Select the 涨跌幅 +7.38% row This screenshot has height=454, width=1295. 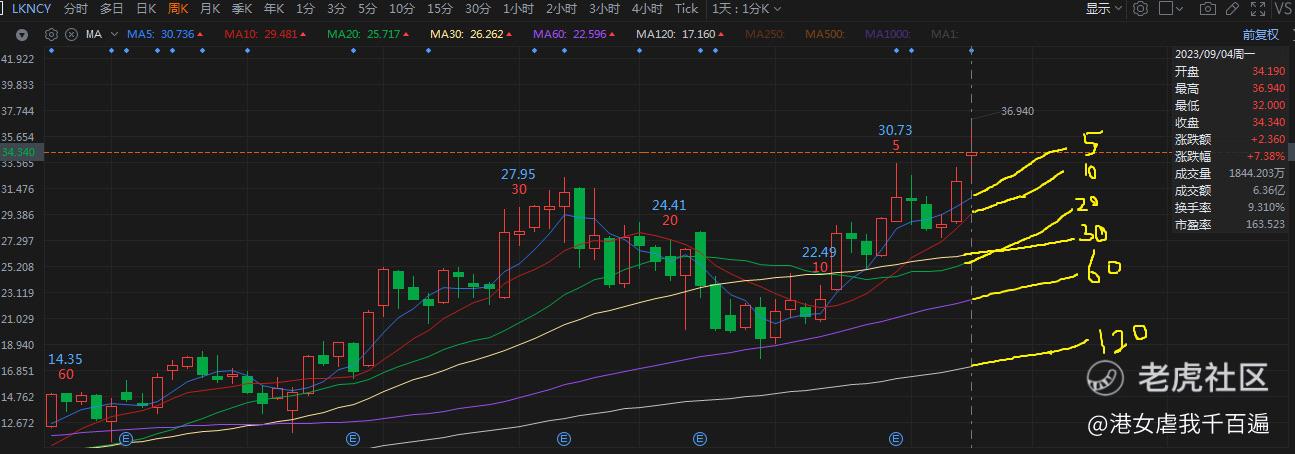click(x=1231, y=157)
